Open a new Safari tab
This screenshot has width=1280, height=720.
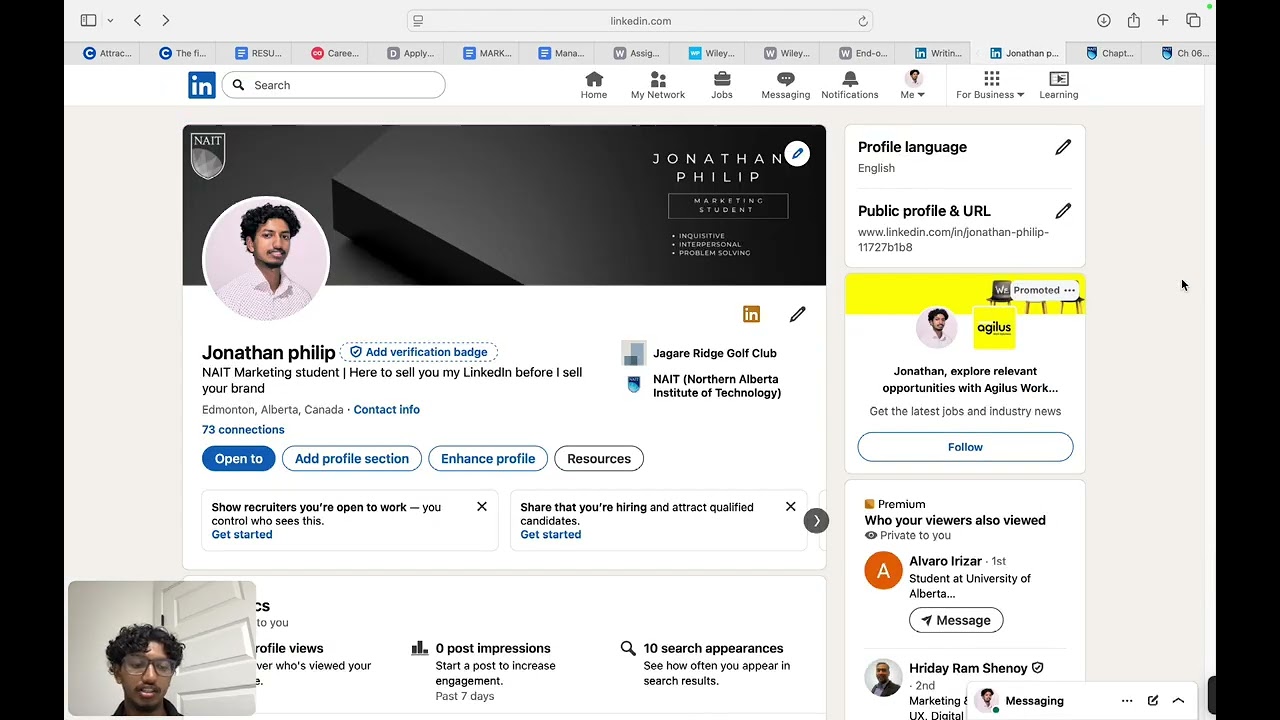pos(1163,20)
